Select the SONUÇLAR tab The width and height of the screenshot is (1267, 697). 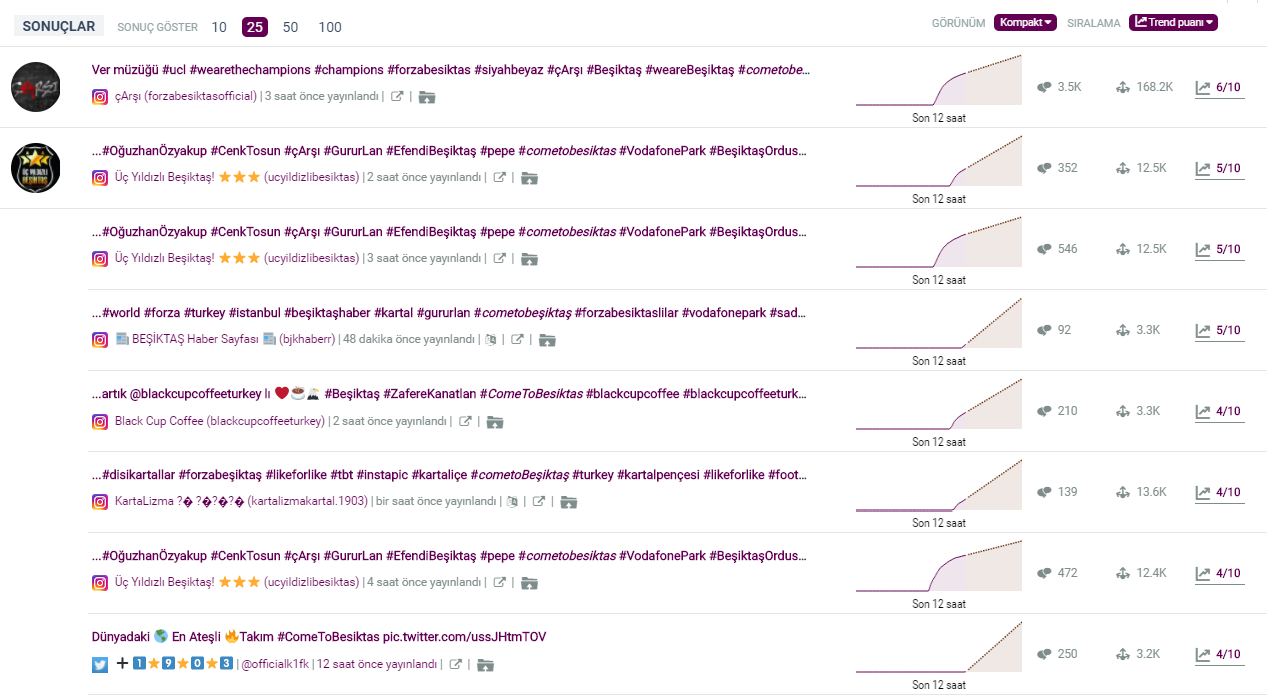click(59, 26)
